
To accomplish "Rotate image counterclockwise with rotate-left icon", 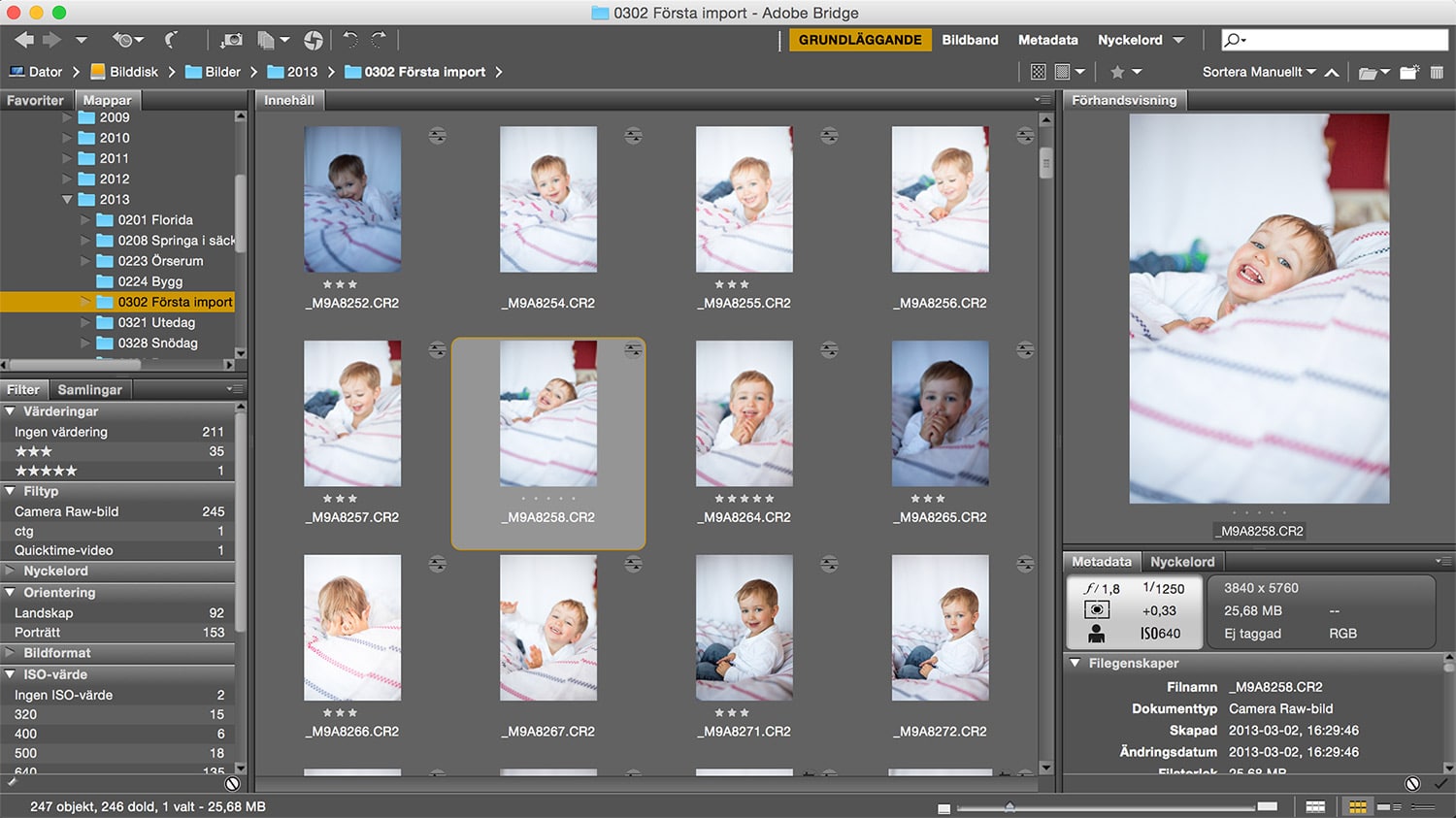I will (350, 40).
